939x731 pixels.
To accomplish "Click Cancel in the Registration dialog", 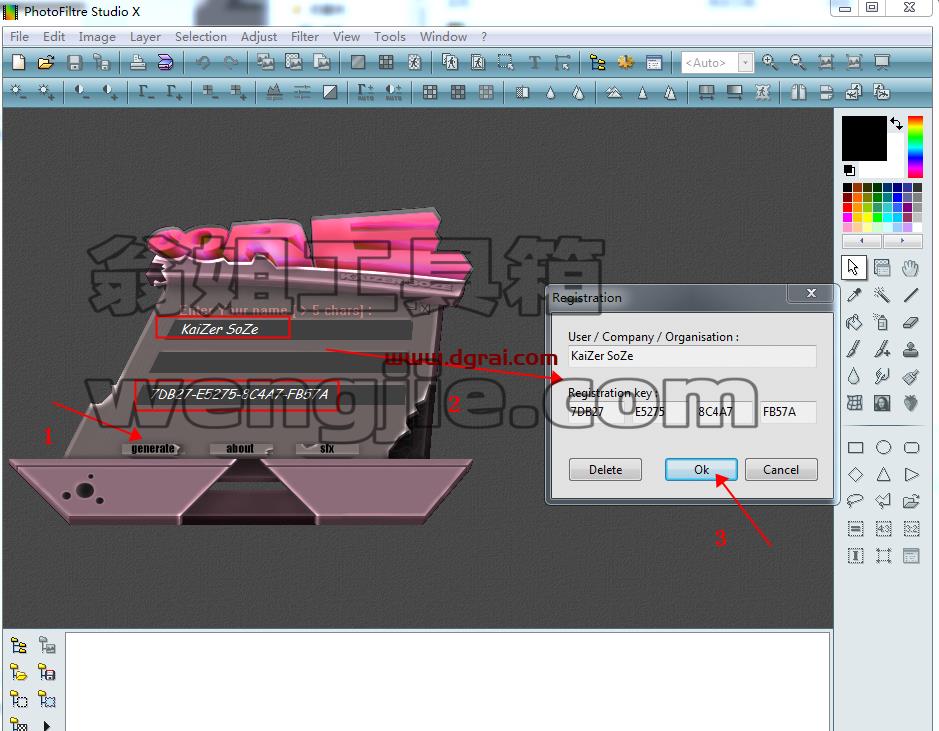I will [x=781, y=470].
